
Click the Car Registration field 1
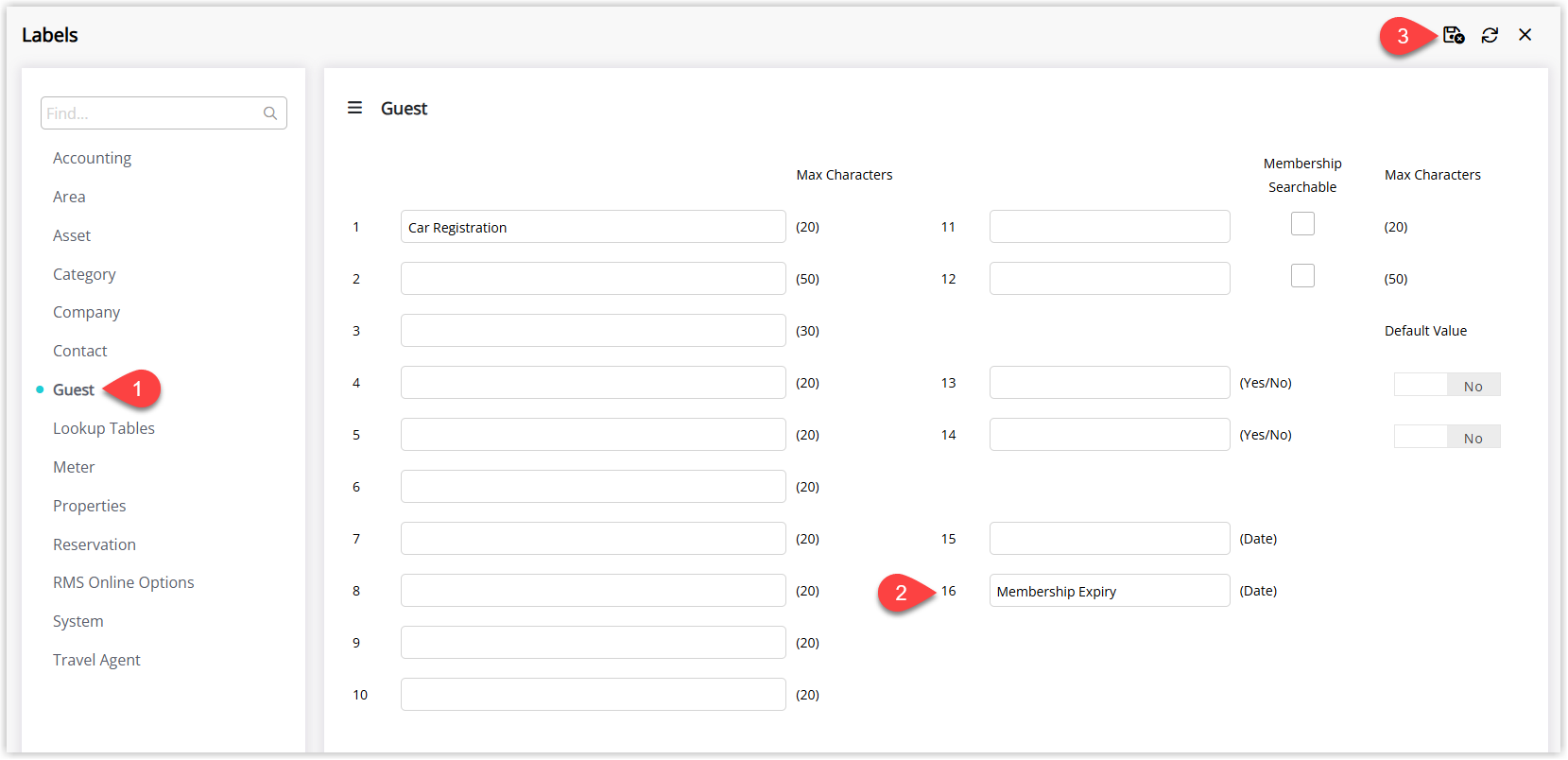point(593,227)
